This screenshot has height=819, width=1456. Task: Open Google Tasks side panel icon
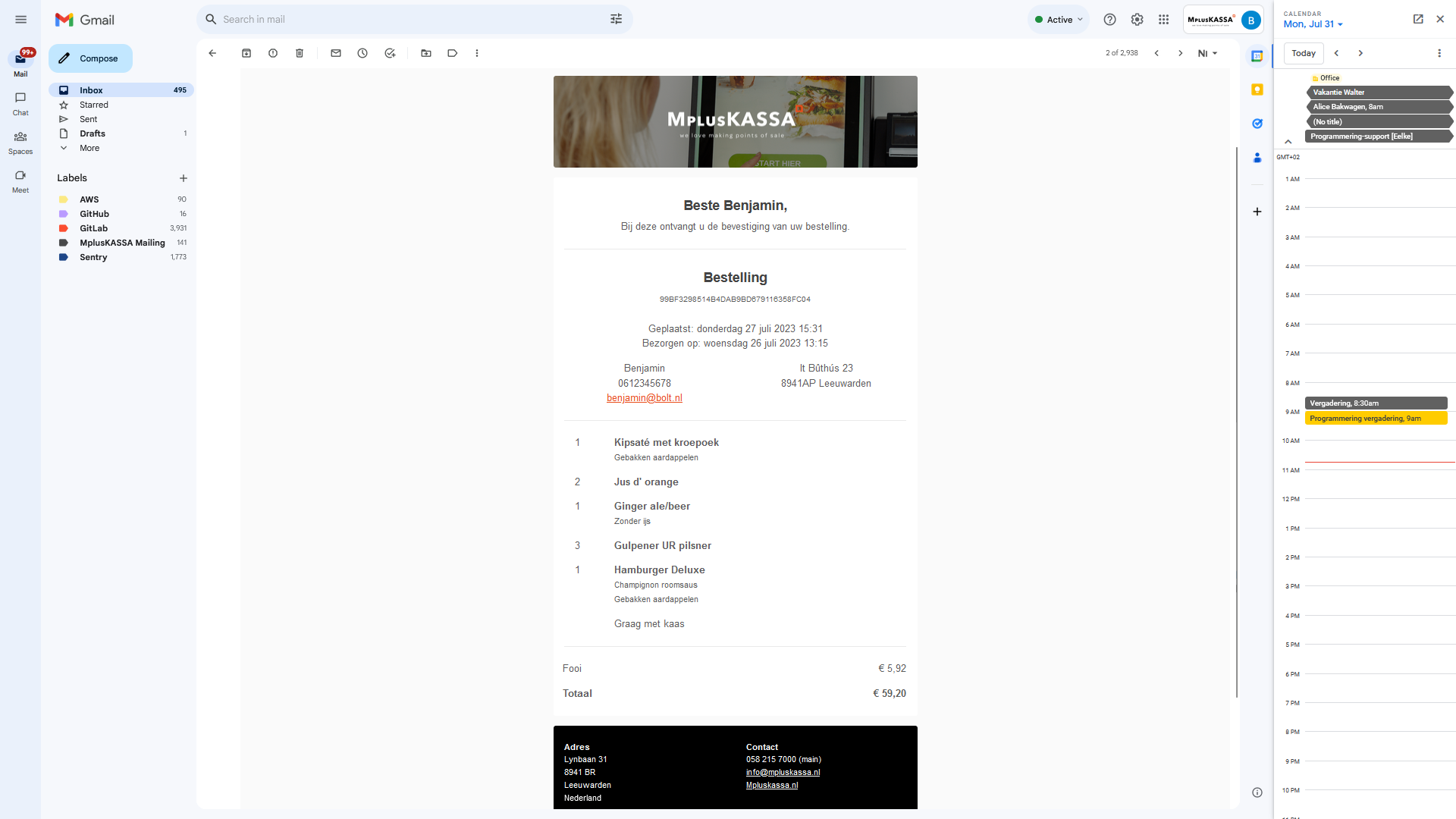(1257, 123)
